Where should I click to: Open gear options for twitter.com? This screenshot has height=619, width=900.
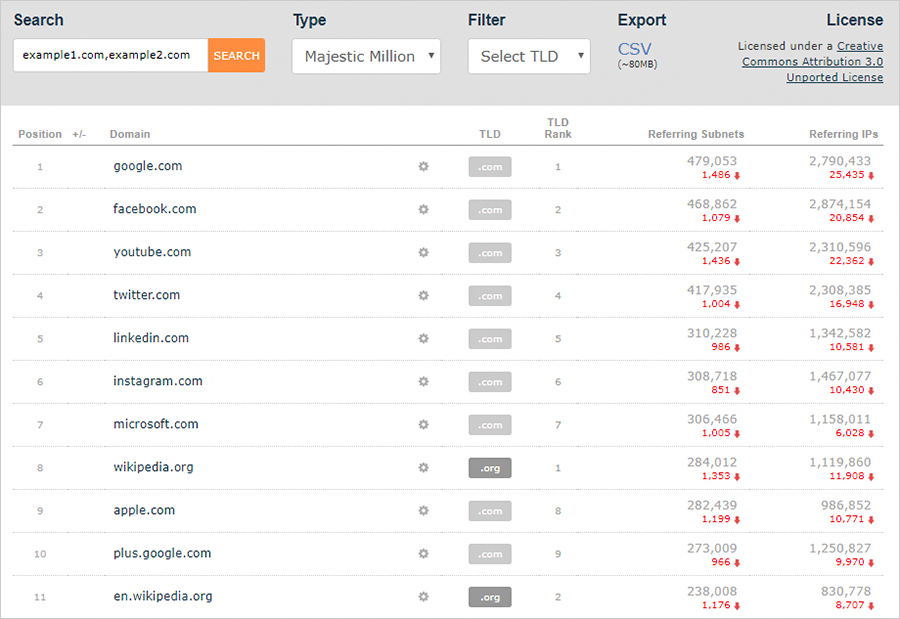pyautogui.click(x=424, y=296)
